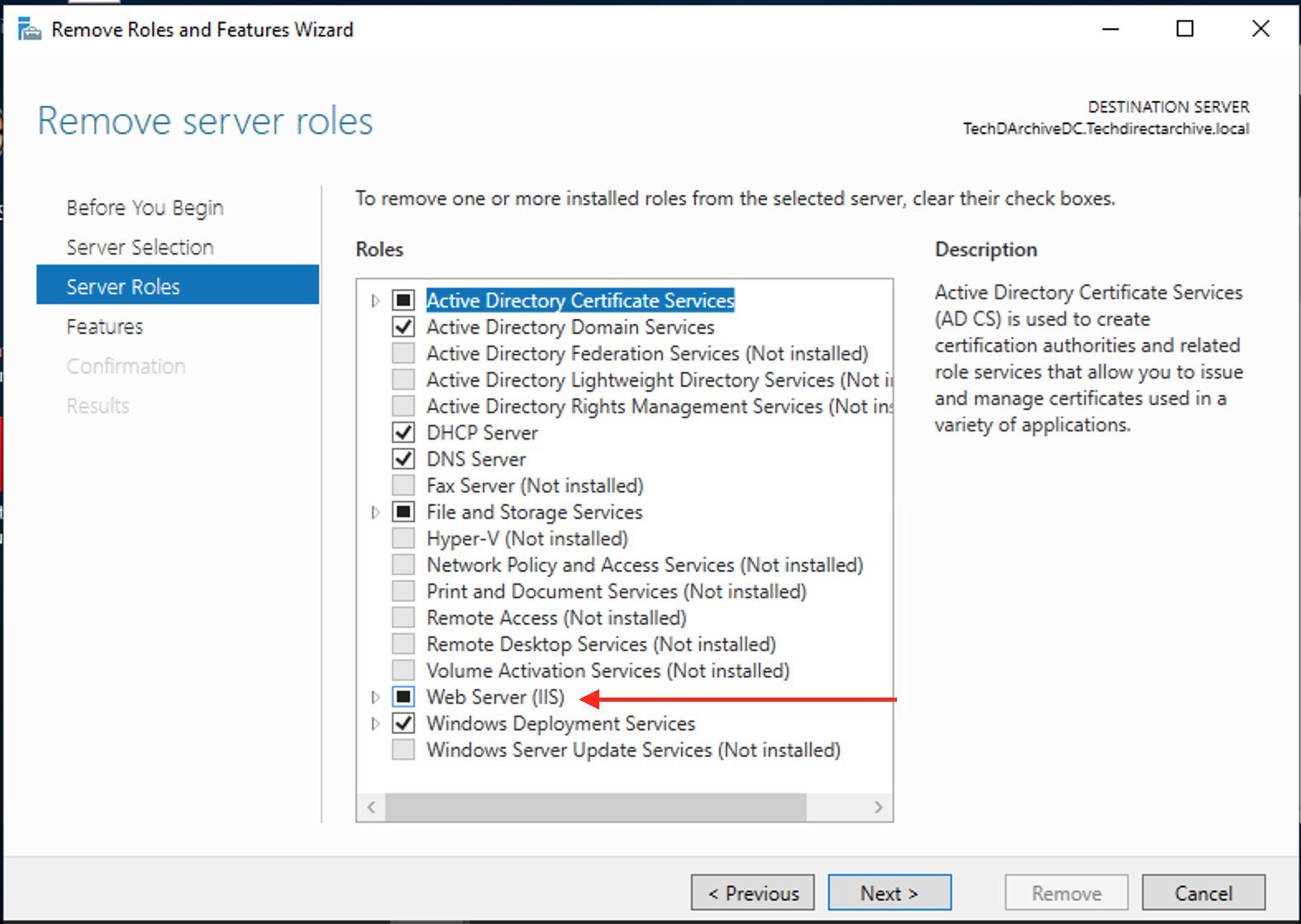
Task: Uncheck Active Directory Domain Services
Action: tap(403, 326)
